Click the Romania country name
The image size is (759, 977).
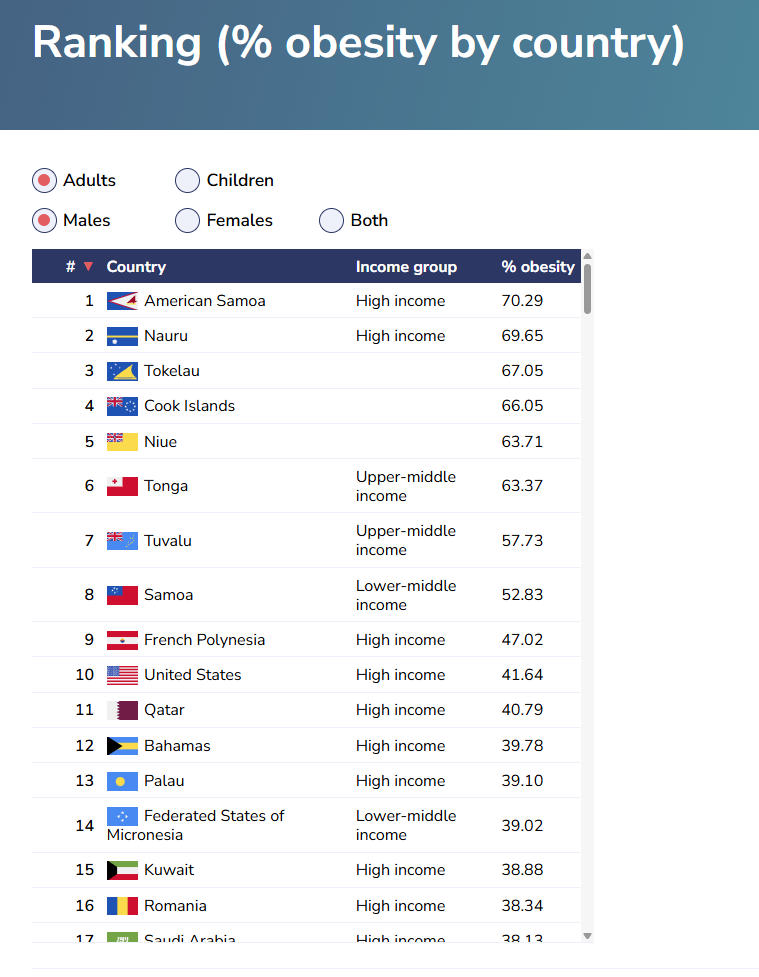175,906
